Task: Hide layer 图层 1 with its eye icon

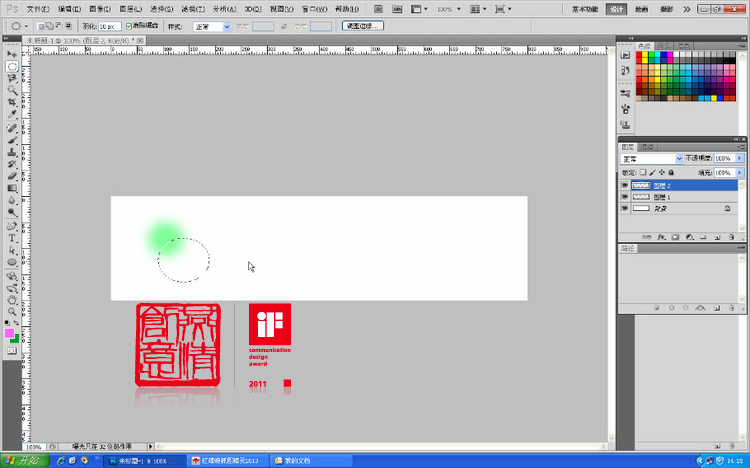Action: [x=624, y=197]
